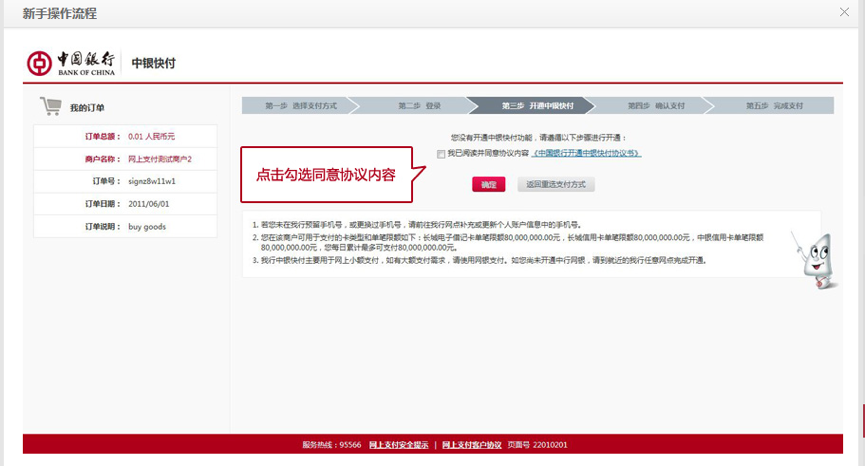This screenshot has height=466, width=865.
Task: Click the 我的订单 heading
Action: 87,108
